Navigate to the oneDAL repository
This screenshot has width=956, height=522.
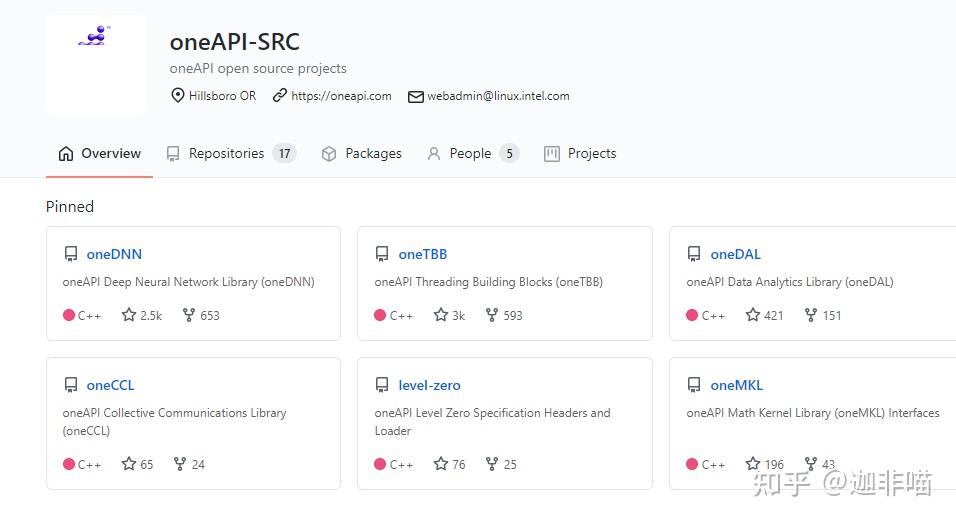pos(735,254)
